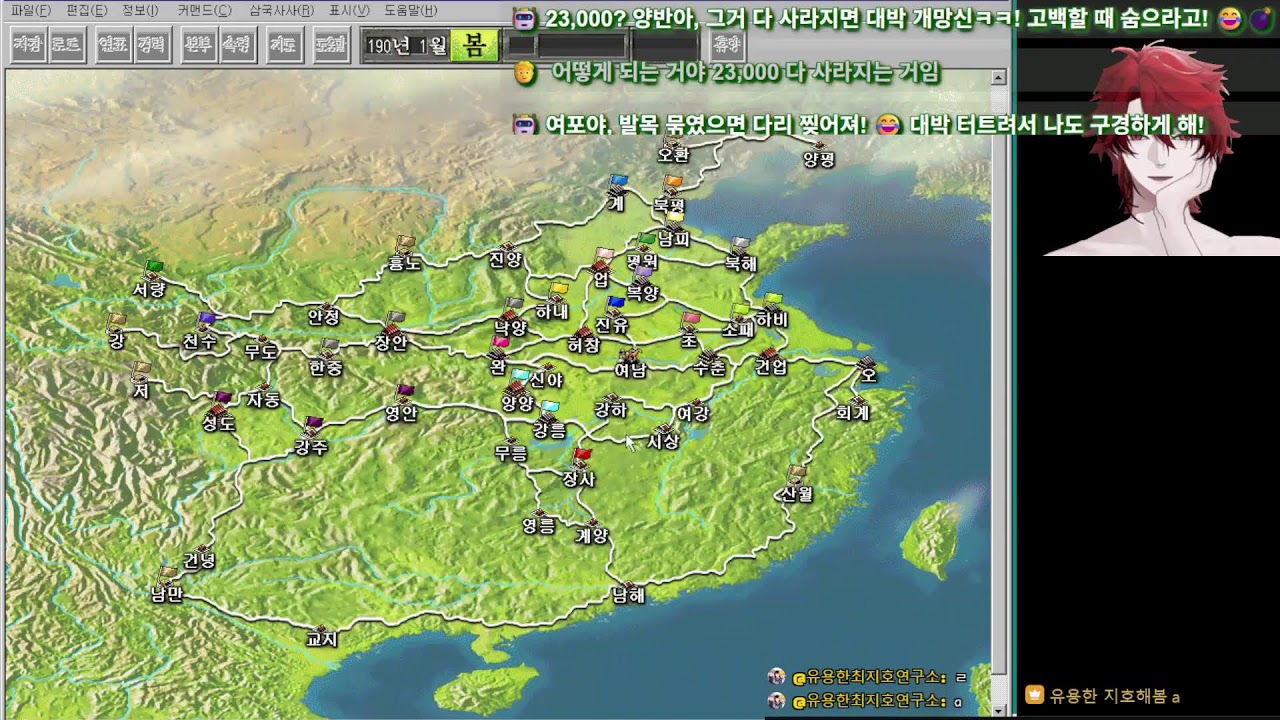Open the 커맨드(C) menu
Viewport: 1280px width, 720px height.
[x=204, y=10]
